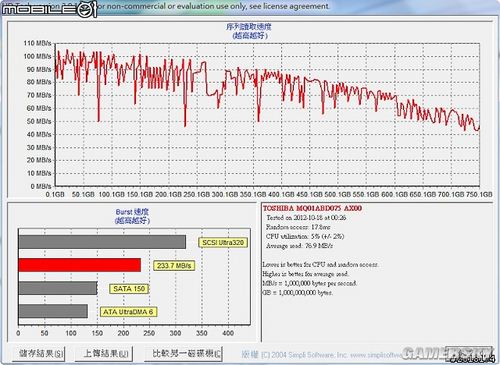
Task: Click the 上傳結果 (upload results) button
Action: 104,354
